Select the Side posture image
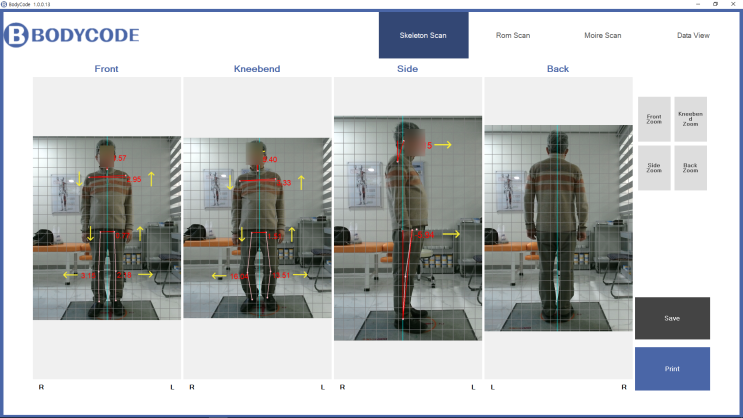 pos(408,228)
